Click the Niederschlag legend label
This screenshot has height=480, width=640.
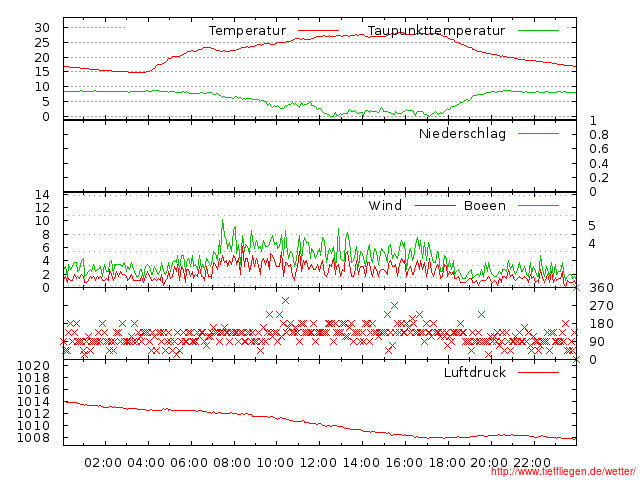[462, 134]
